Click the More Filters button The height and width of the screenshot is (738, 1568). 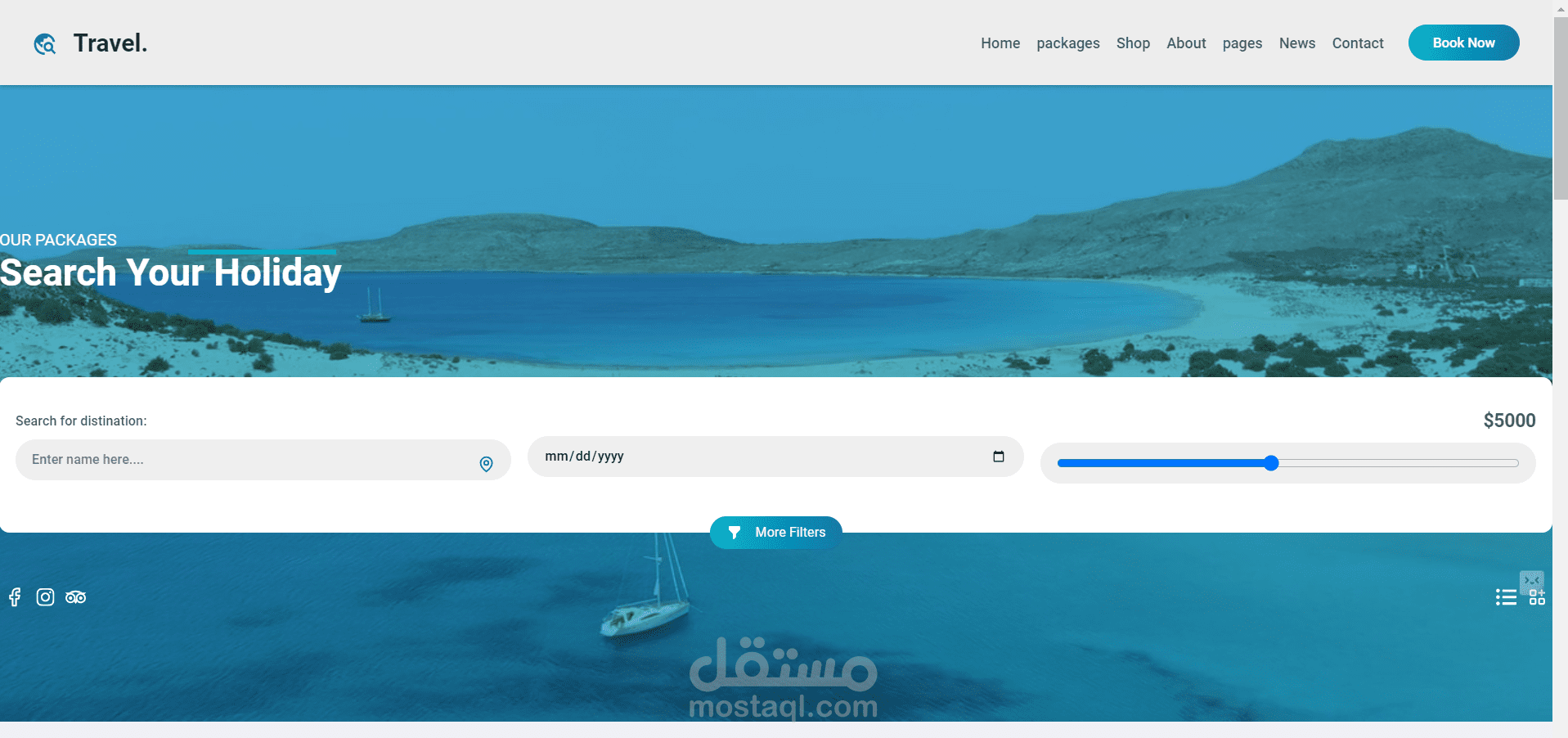[x=775, y=533]
